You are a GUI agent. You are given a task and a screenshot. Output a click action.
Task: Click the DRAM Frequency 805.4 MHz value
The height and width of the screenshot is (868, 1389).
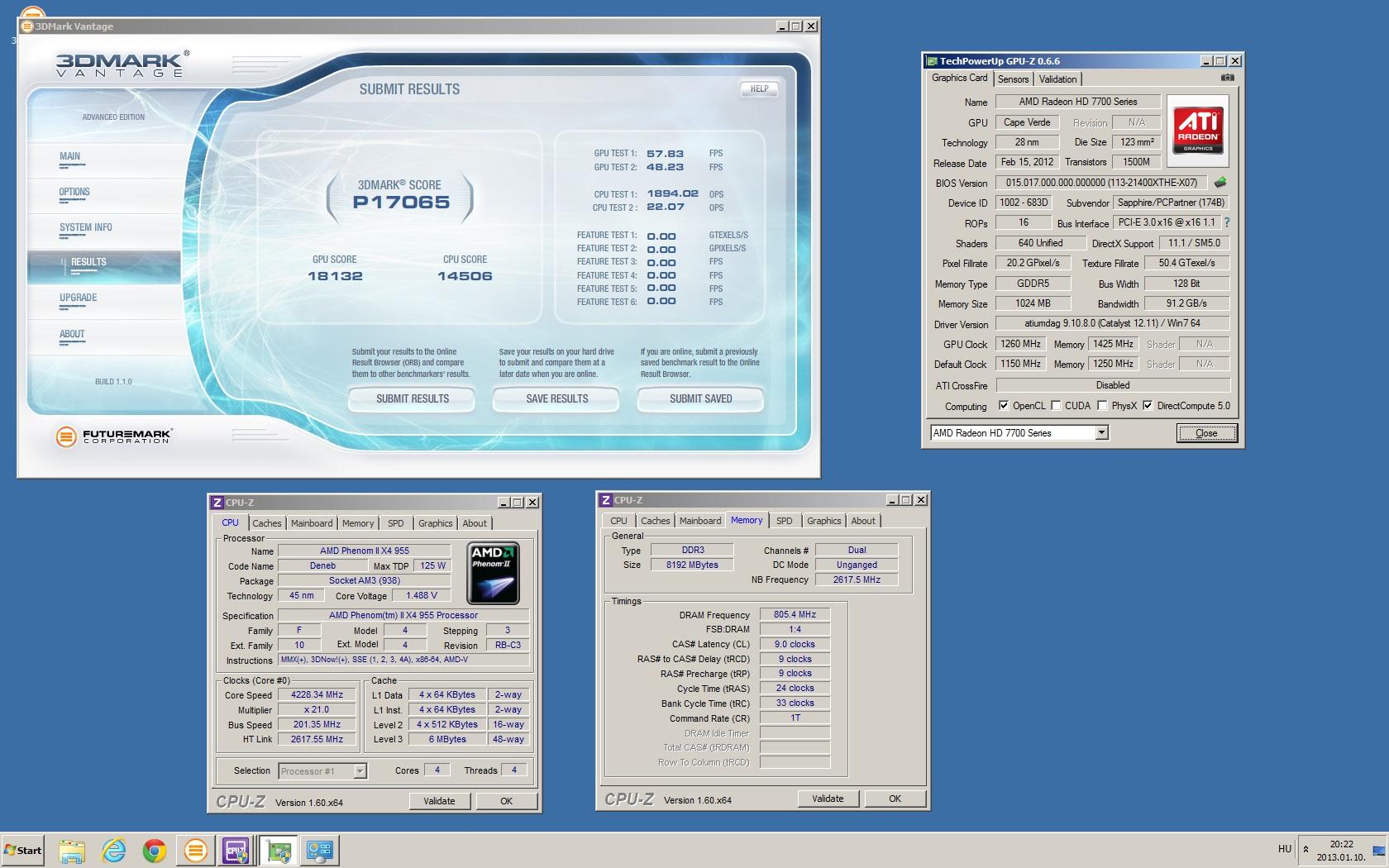pos(795,614)
